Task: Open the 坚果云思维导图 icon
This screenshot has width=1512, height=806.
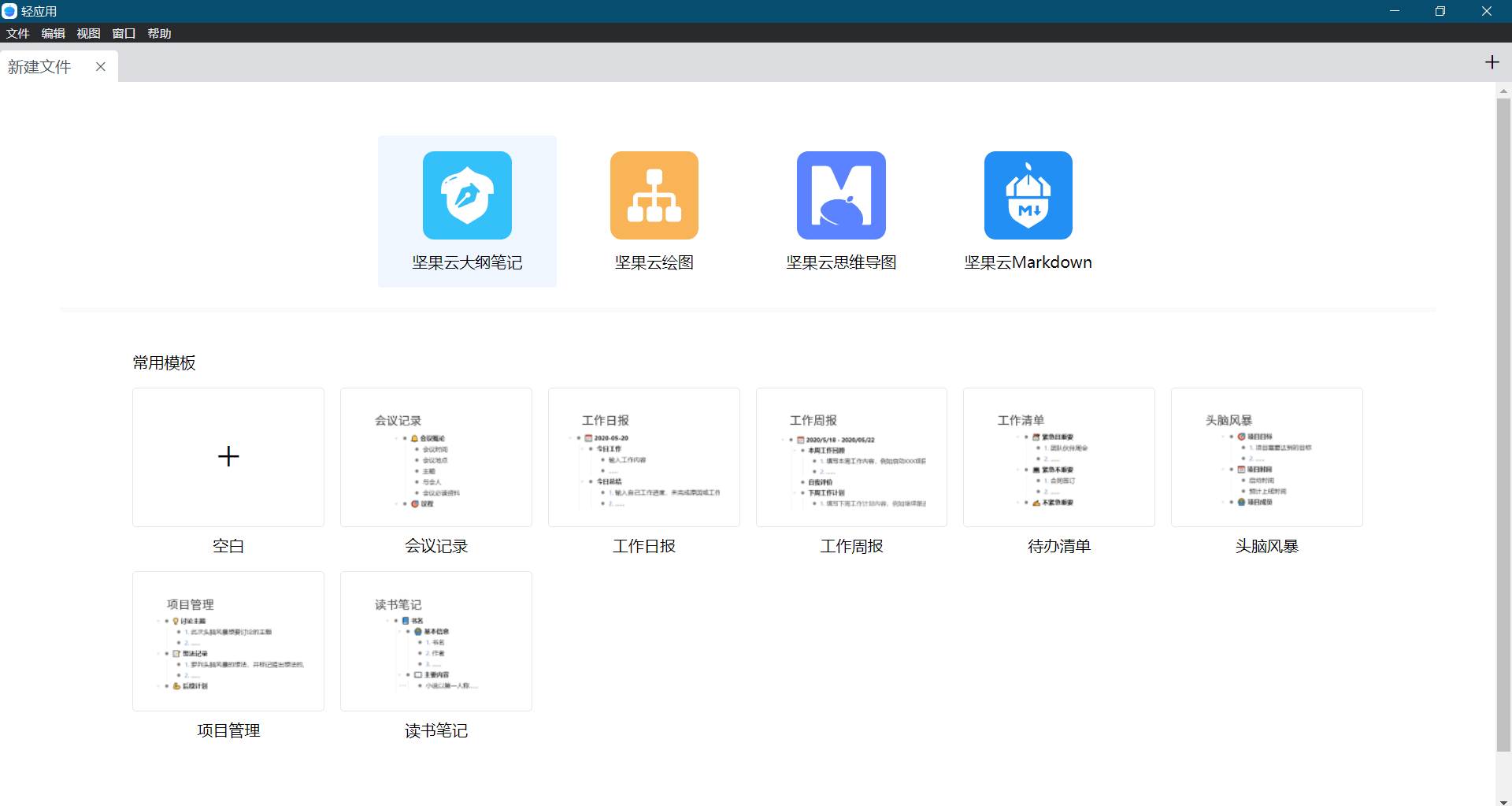Action: point(841,195)
